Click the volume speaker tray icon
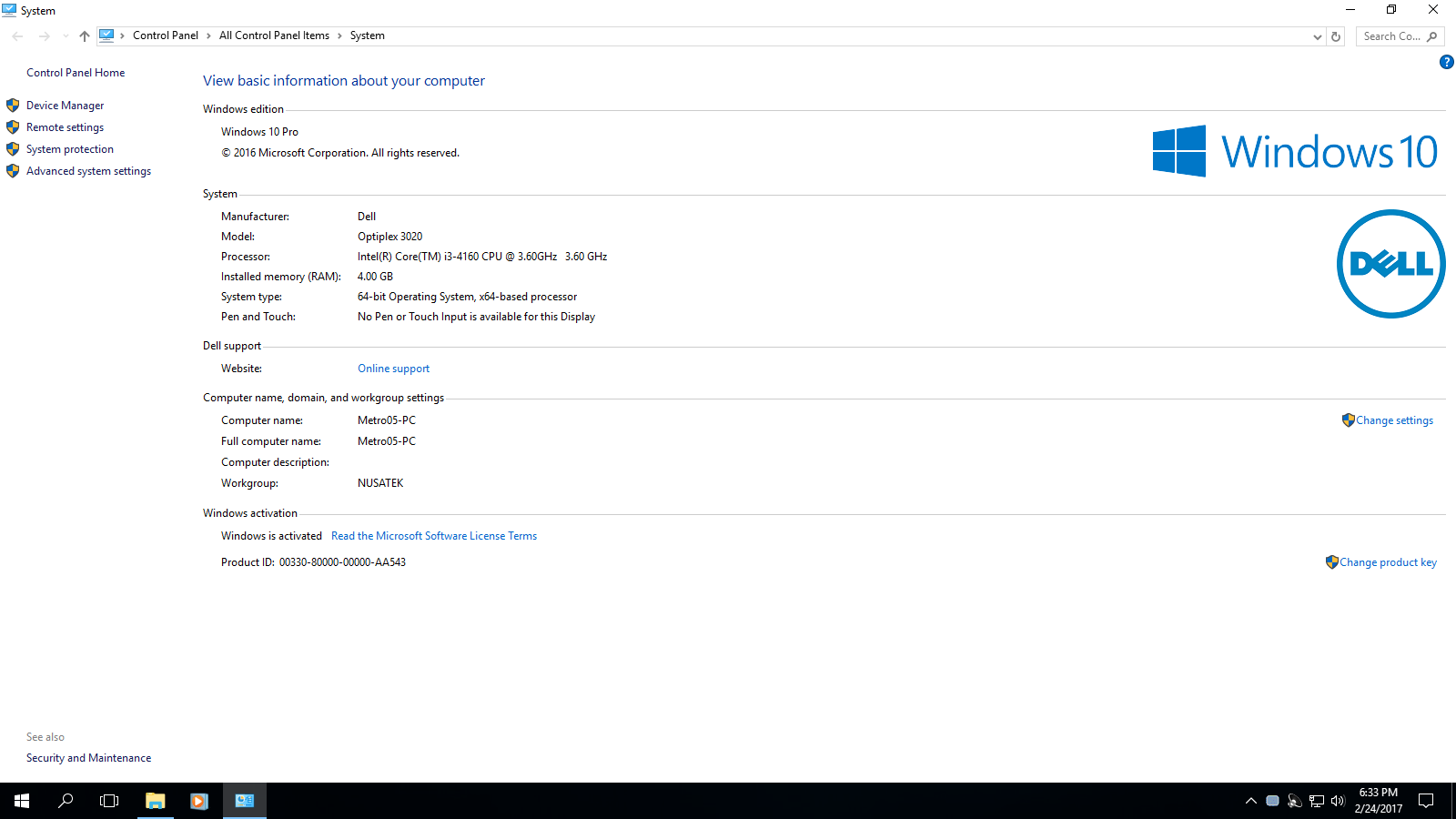This screenshot has width=1456, height=819. point(1337,801)
